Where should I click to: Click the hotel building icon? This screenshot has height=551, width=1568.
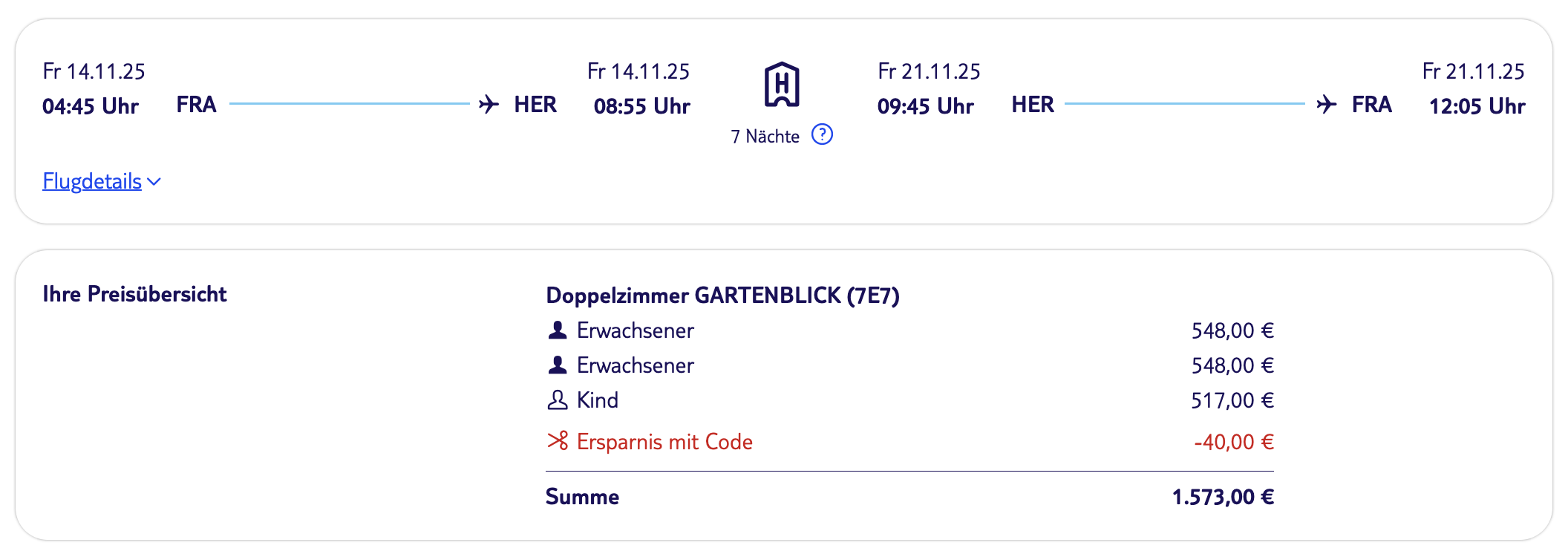tap(782, 85)
